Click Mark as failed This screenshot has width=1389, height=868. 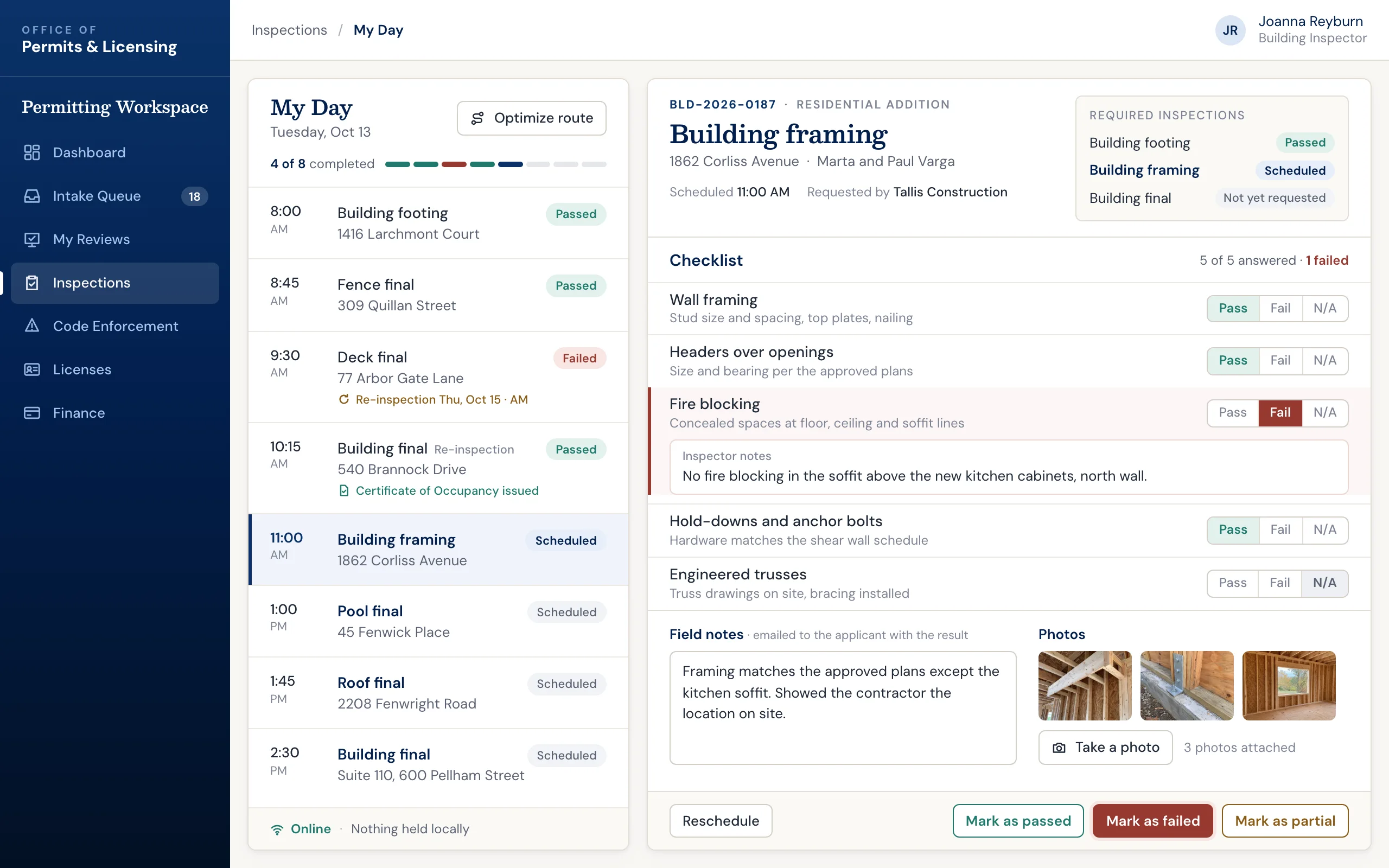1152,821
